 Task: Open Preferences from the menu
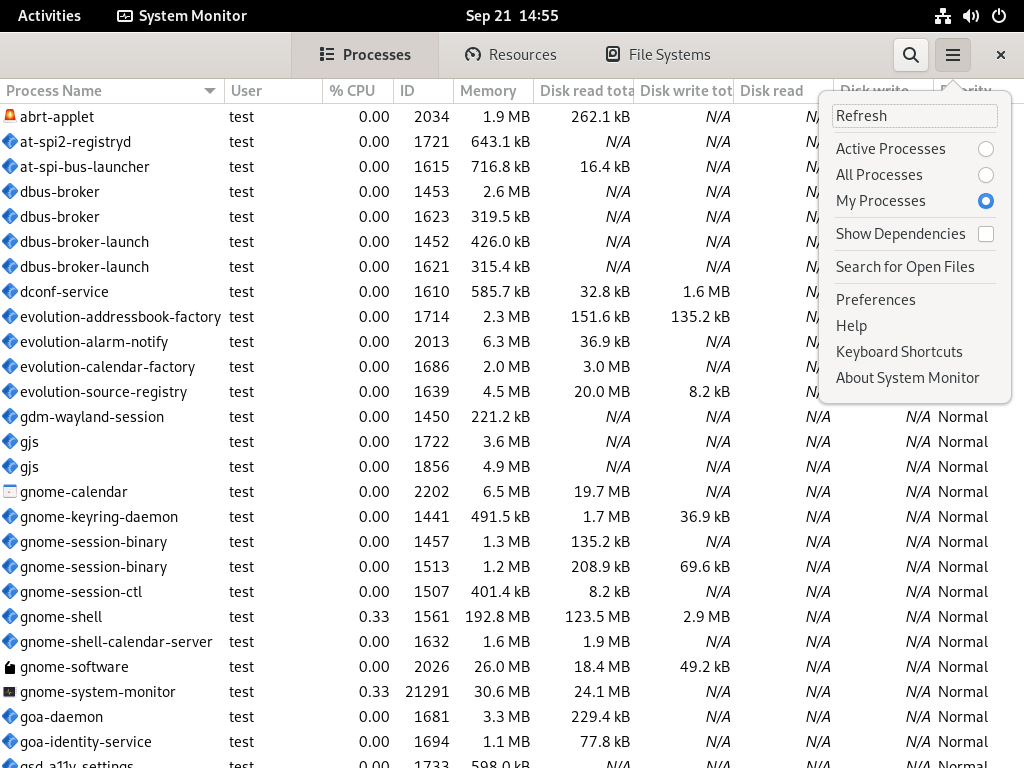(x=915, y=300)
